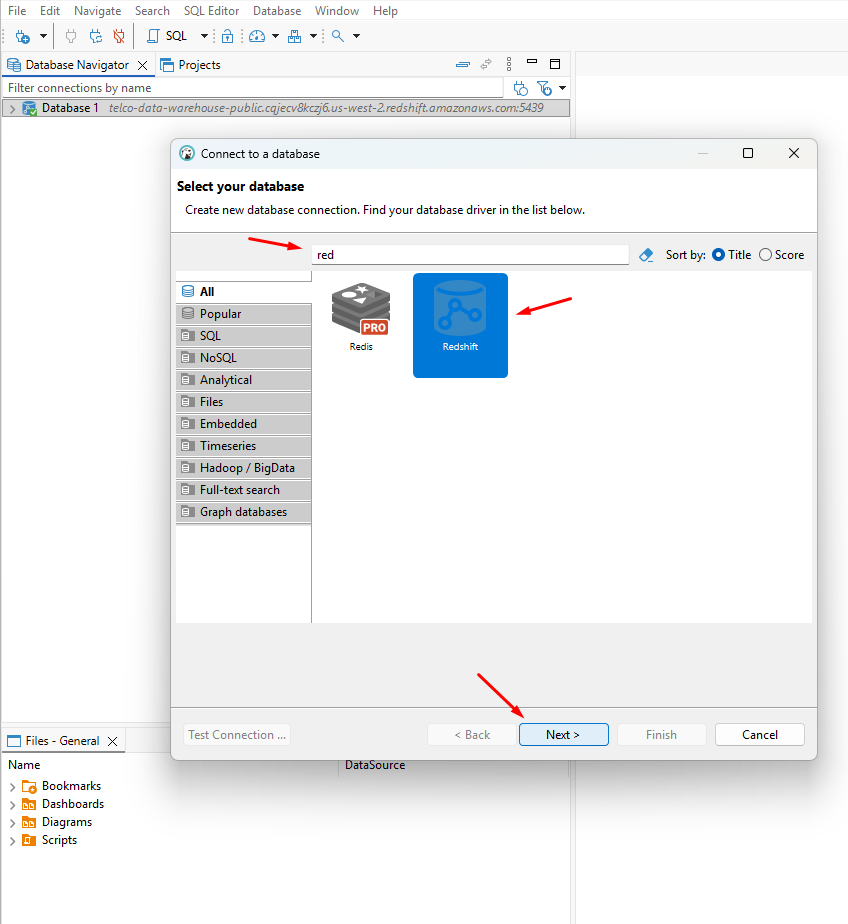Viewport: 848px width, 924px height.
Task: Click the Cancel button
Action: pos(760,735)
